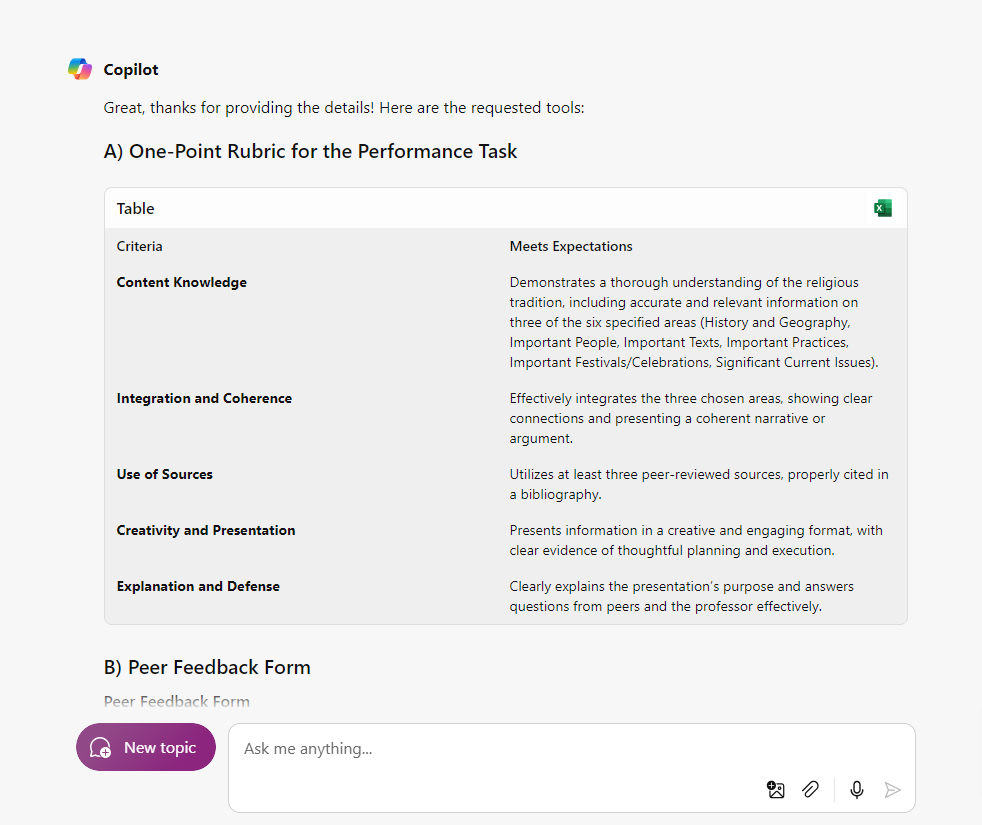Click the 'Effectively integrates the three chosen areas' cell
Screen dimensions: 982x825
tap(691, 418)
